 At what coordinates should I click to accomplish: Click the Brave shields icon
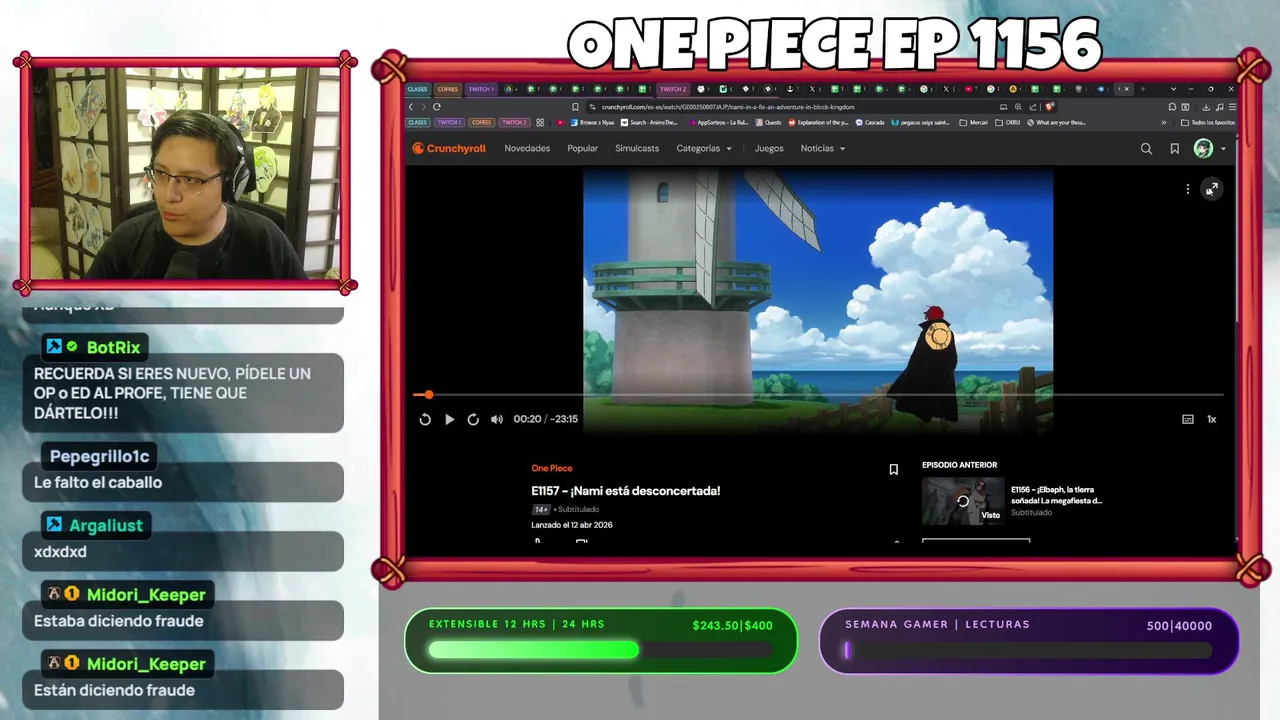[x=1050, y=106]
